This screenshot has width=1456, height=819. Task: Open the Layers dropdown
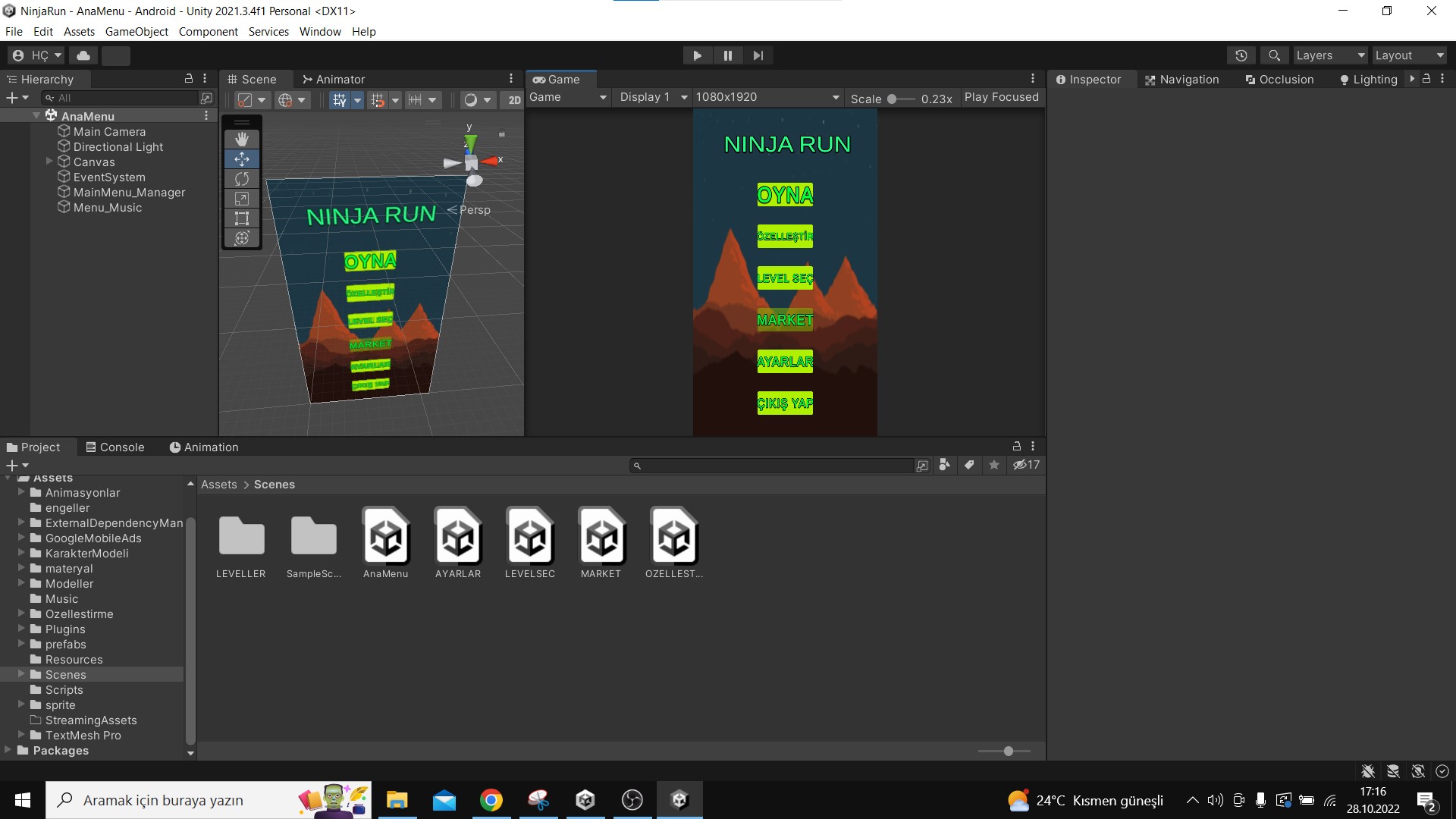(1330, 55)
